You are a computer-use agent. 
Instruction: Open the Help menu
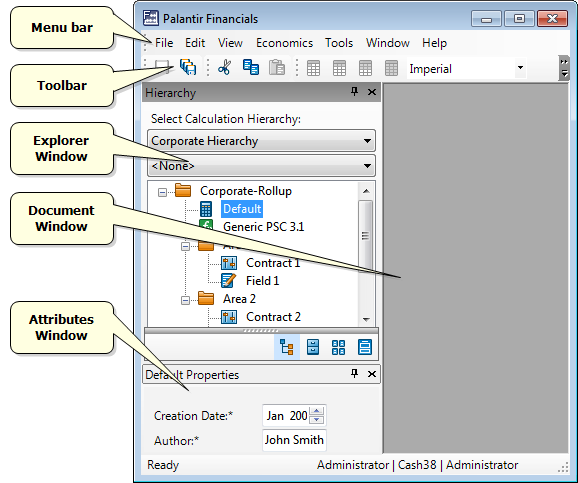(435, 43)
